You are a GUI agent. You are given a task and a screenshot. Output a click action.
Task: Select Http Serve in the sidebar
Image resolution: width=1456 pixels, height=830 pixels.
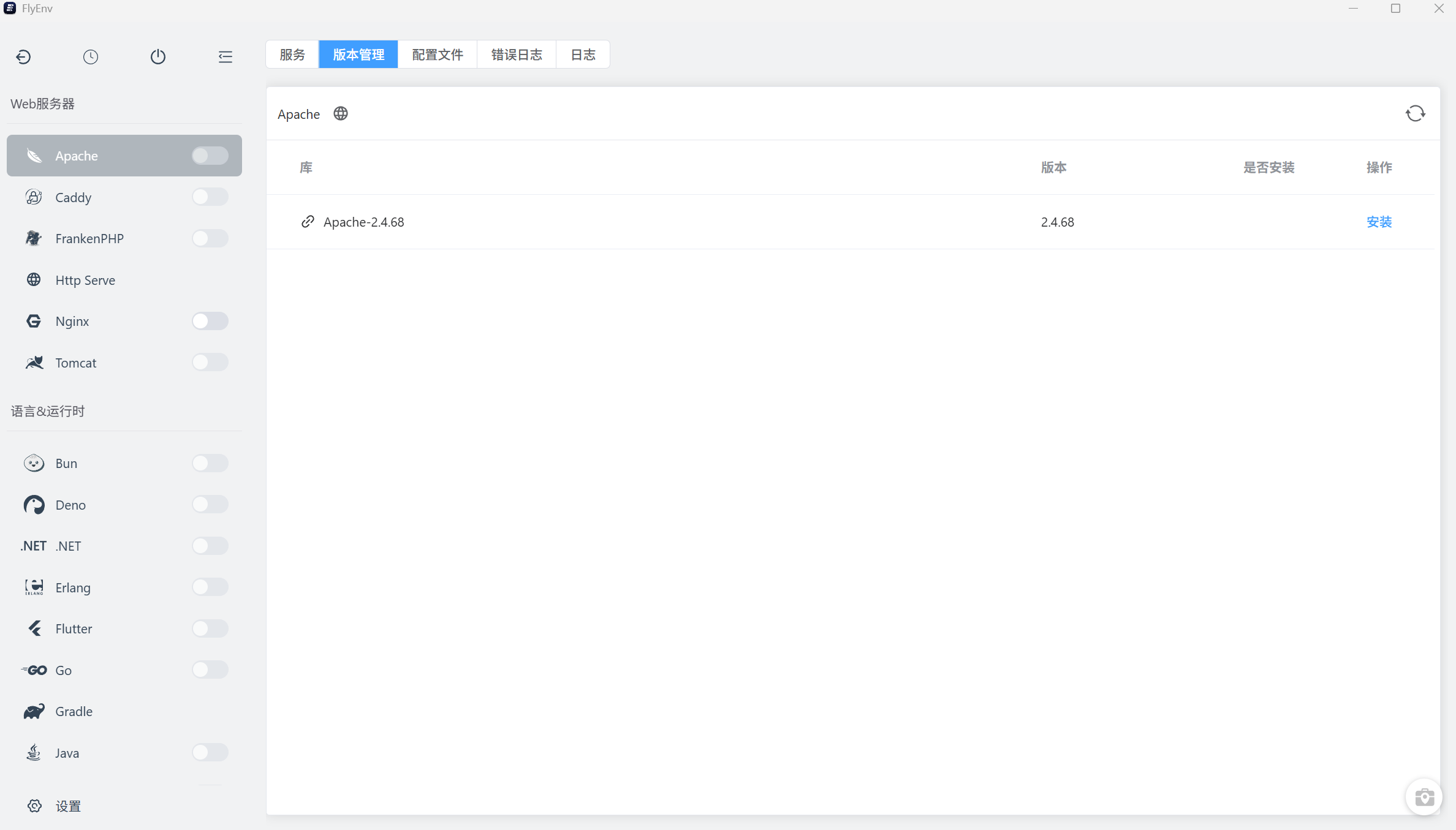(x=124, y=280)
